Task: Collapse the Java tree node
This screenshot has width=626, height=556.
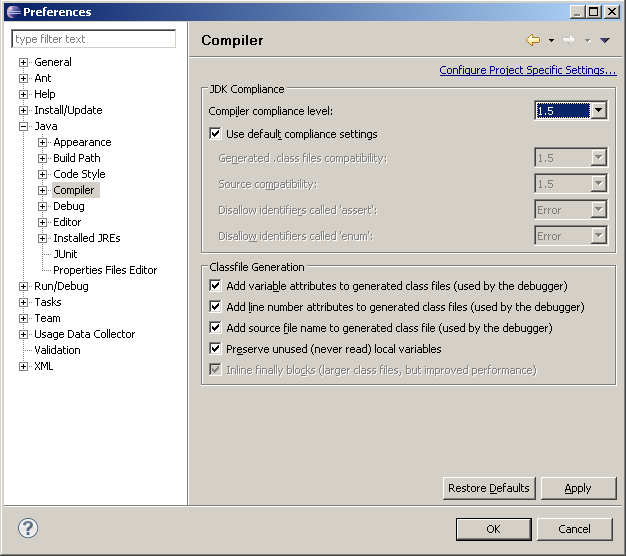Action: [23, 127]
